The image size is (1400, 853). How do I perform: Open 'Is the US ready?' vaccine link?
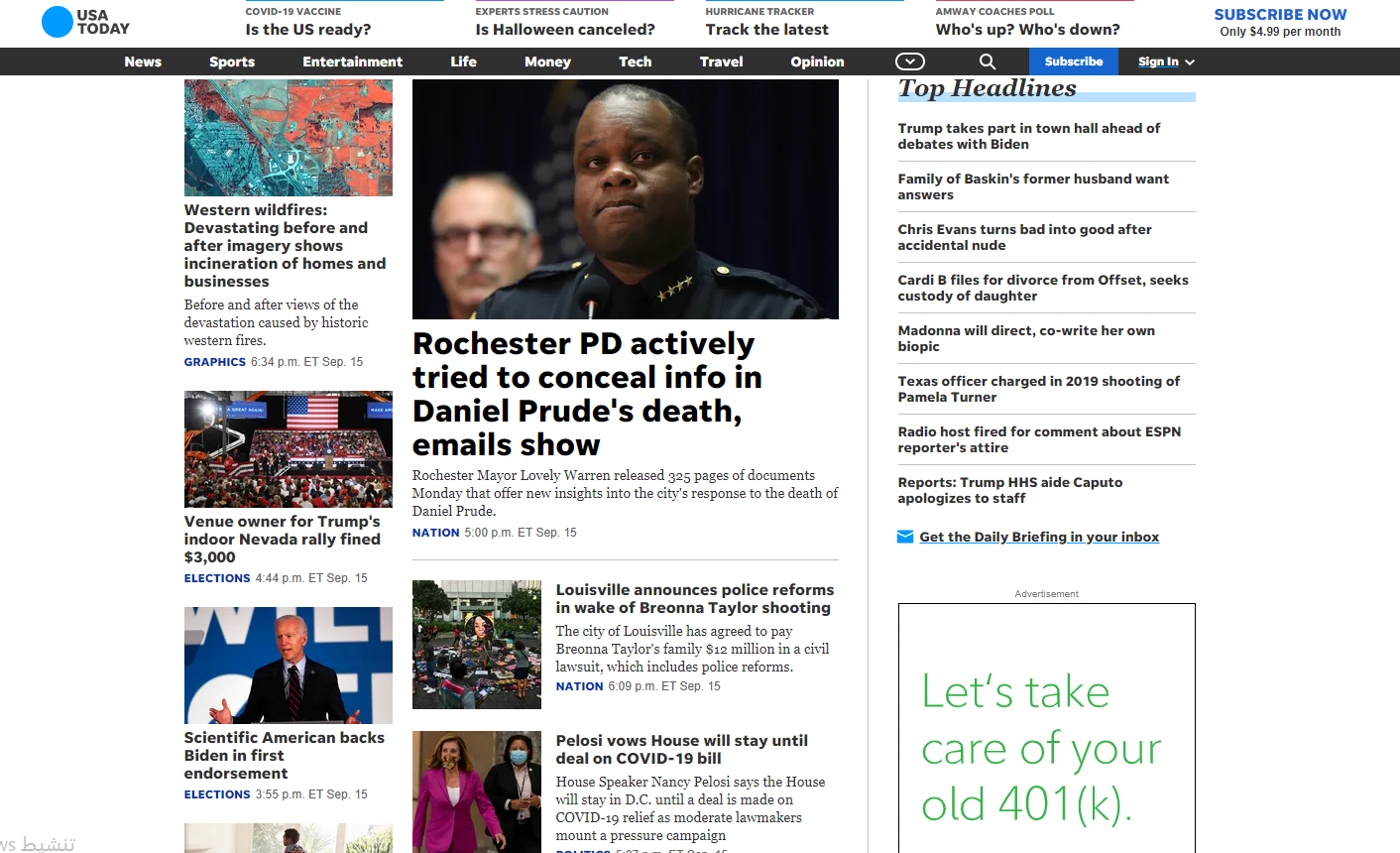pos(308,30)
